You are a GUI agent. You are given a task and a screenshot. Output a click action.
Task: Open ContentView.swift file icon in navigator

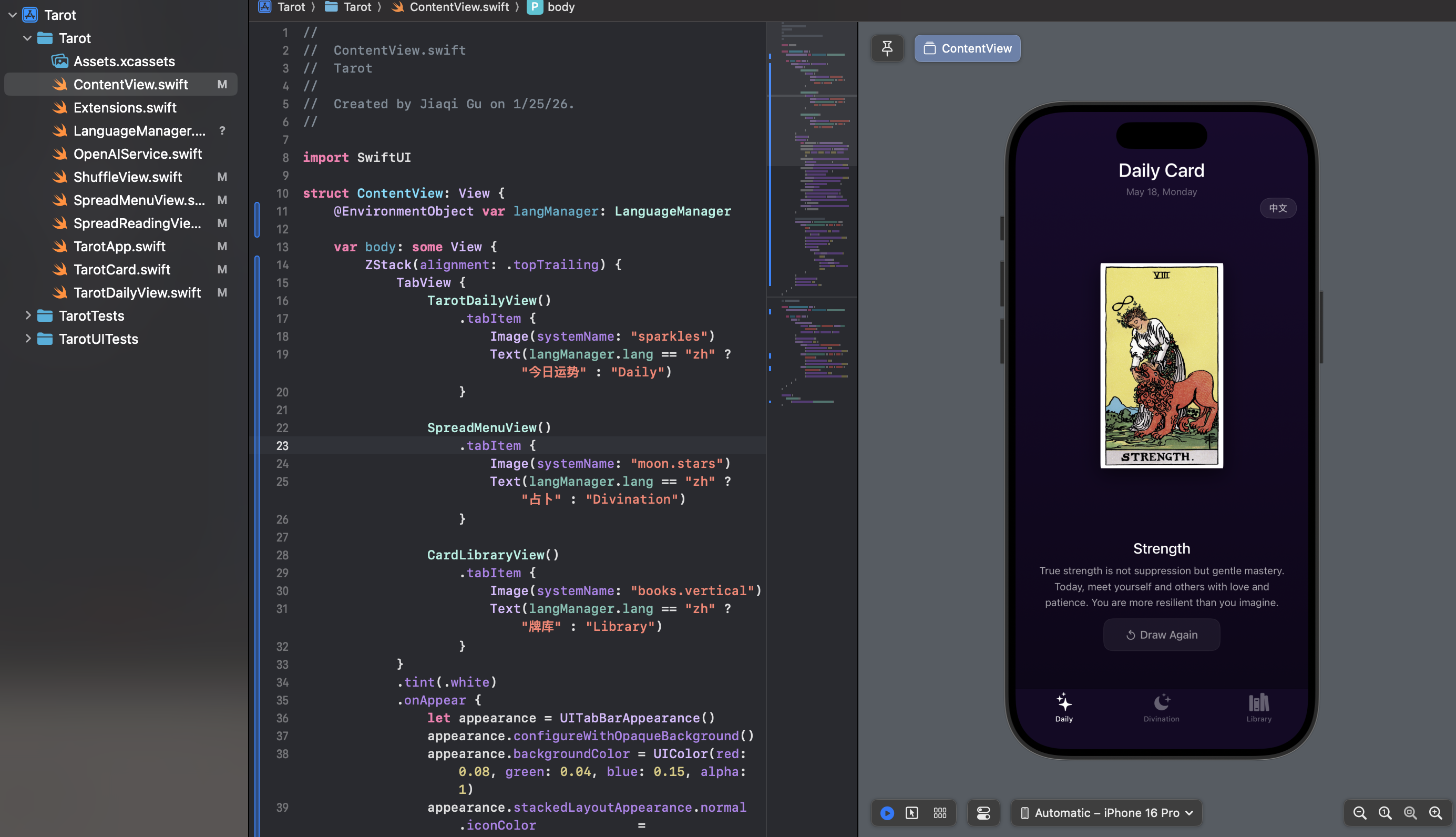[x=60, y=85]
